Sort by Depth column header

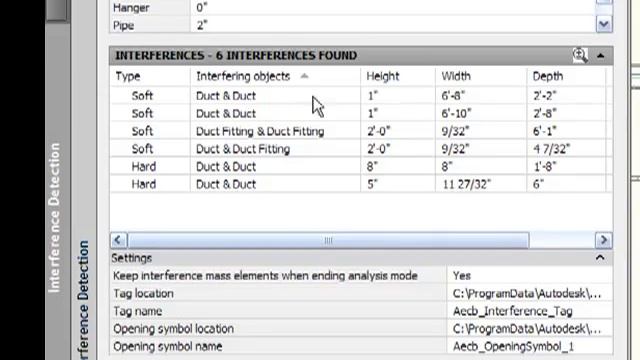pyautogui.click(x=567, y=76)
